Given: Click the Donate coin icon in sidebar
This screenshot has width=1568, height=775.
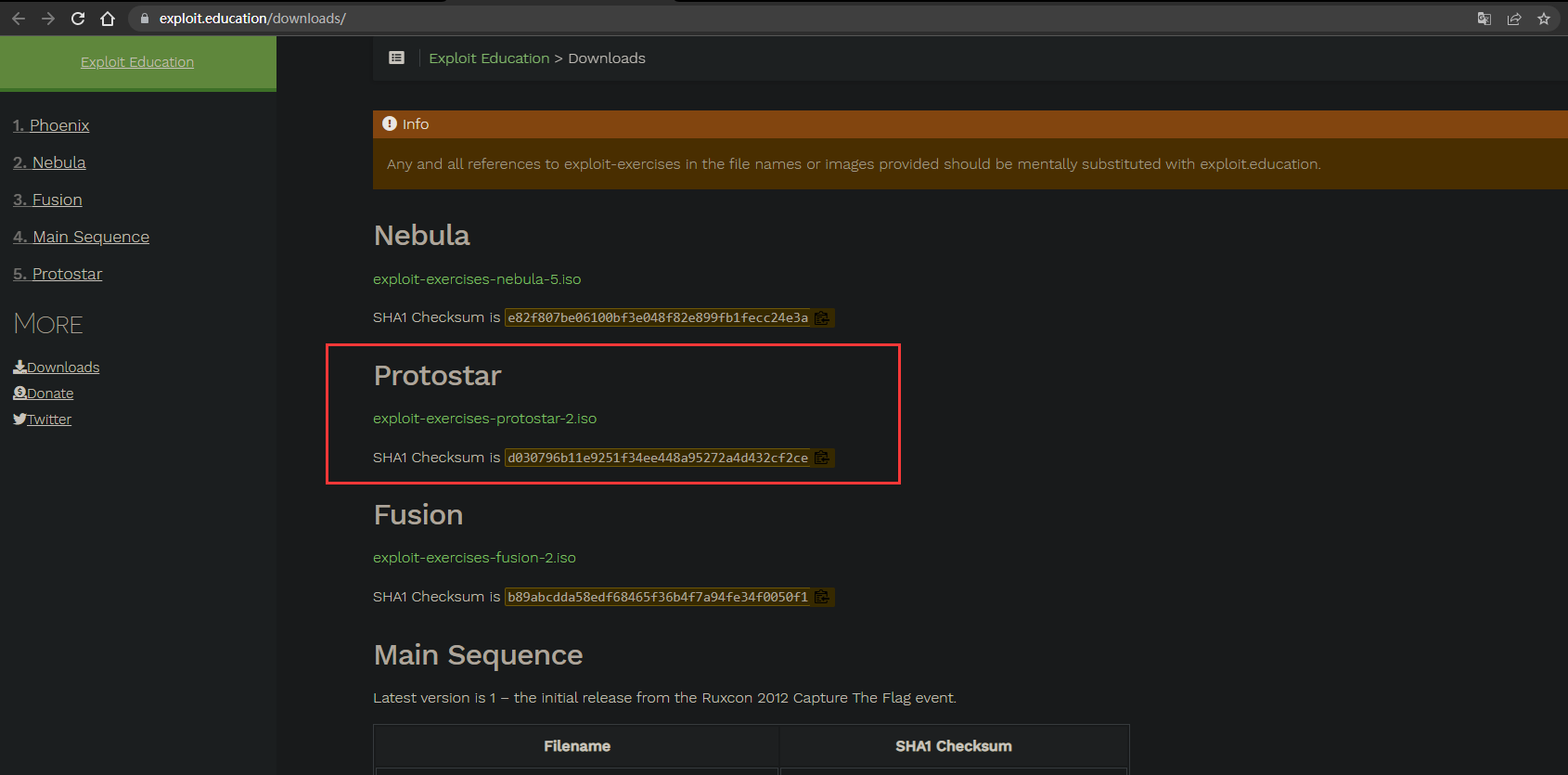Looking at the screenshot, I should tap(19, 393).
